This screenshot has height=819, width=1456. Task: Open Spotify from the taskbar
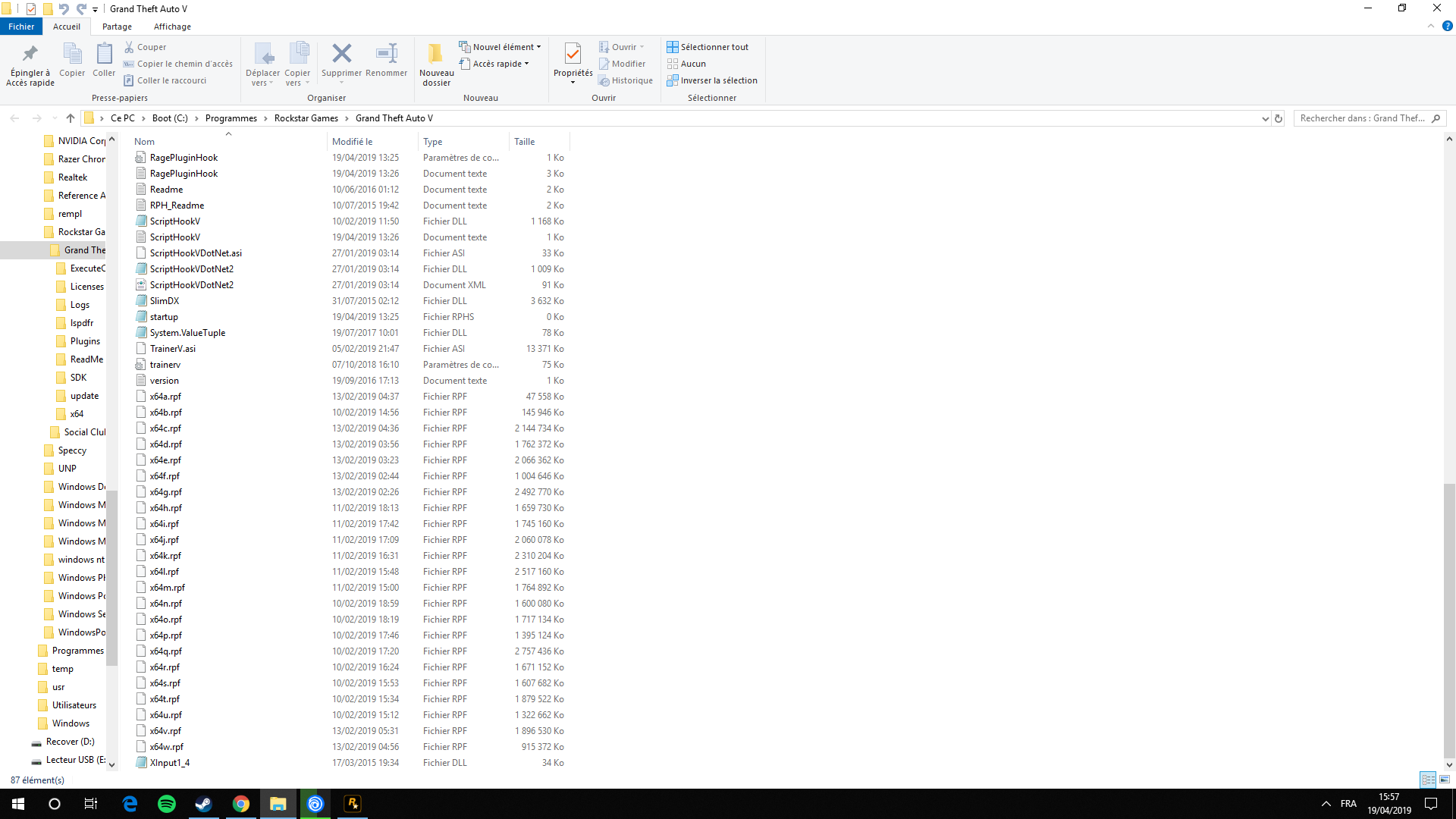point(166,804)
